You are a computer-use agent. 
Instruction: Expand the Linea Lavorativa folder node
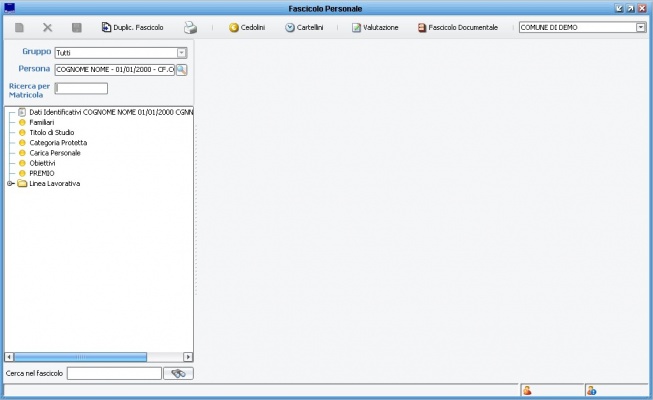click(x=10, y=184)
